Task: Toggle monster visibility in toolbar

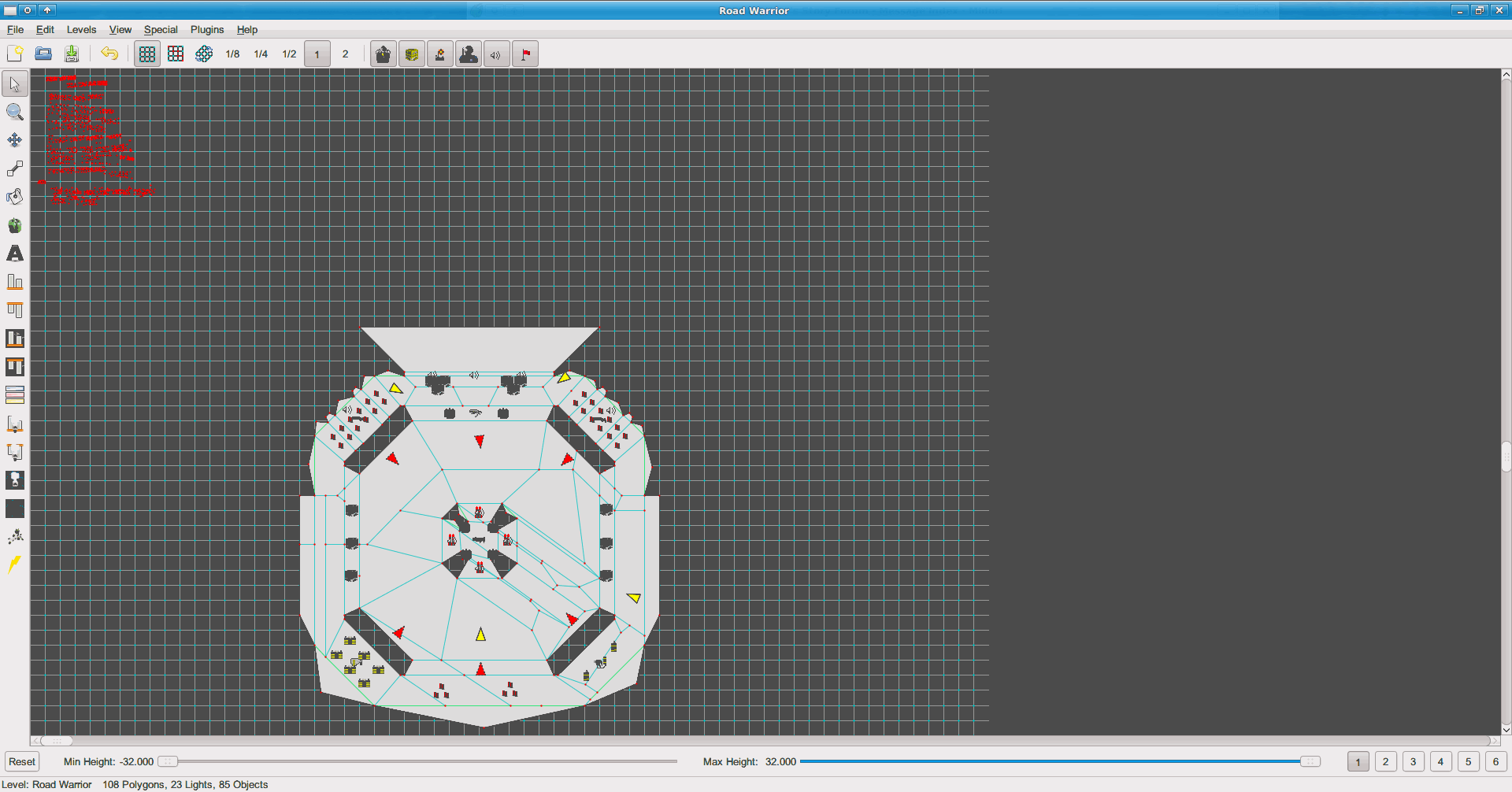Action: point(384,54)
